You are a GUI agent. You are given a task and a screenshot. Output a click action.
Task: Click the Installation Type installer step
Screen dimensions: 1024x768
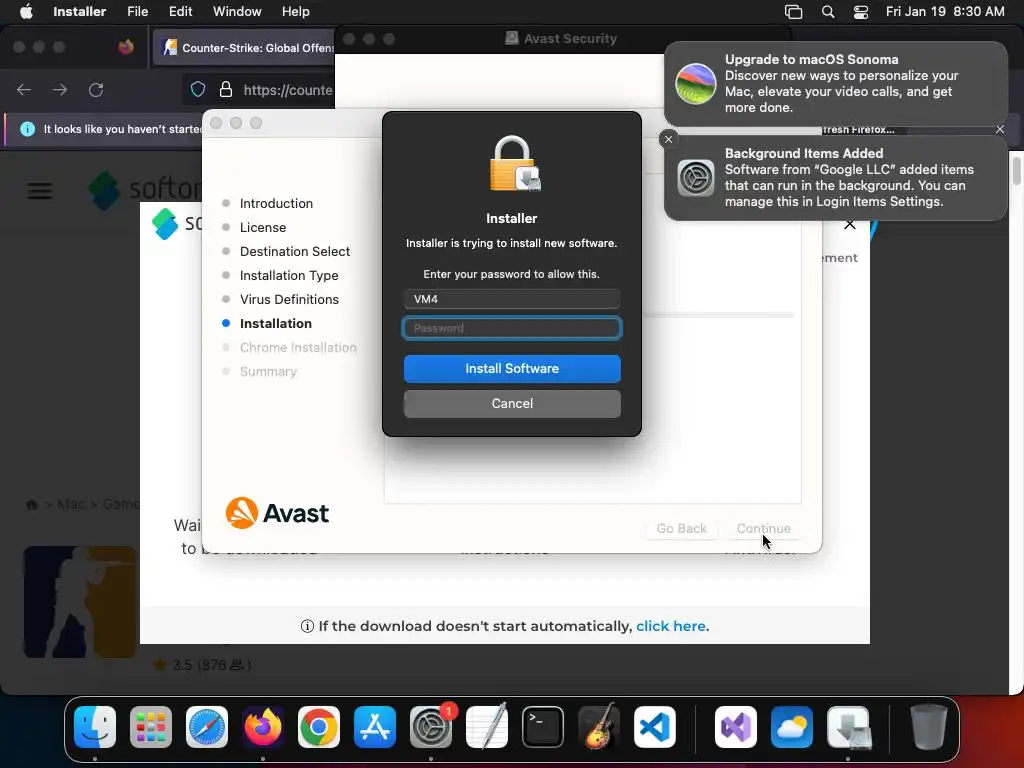pyautogui.click(x=289, y=276)
